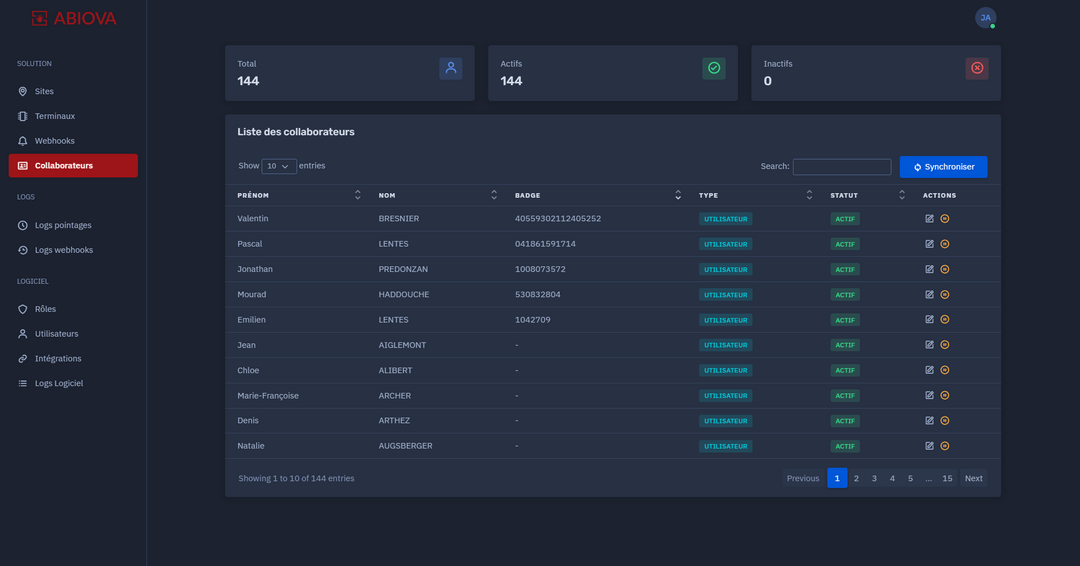The image size is (1080, 566).
Task: Click the red X icon in Inactifs card
Action: click(977, 68)
